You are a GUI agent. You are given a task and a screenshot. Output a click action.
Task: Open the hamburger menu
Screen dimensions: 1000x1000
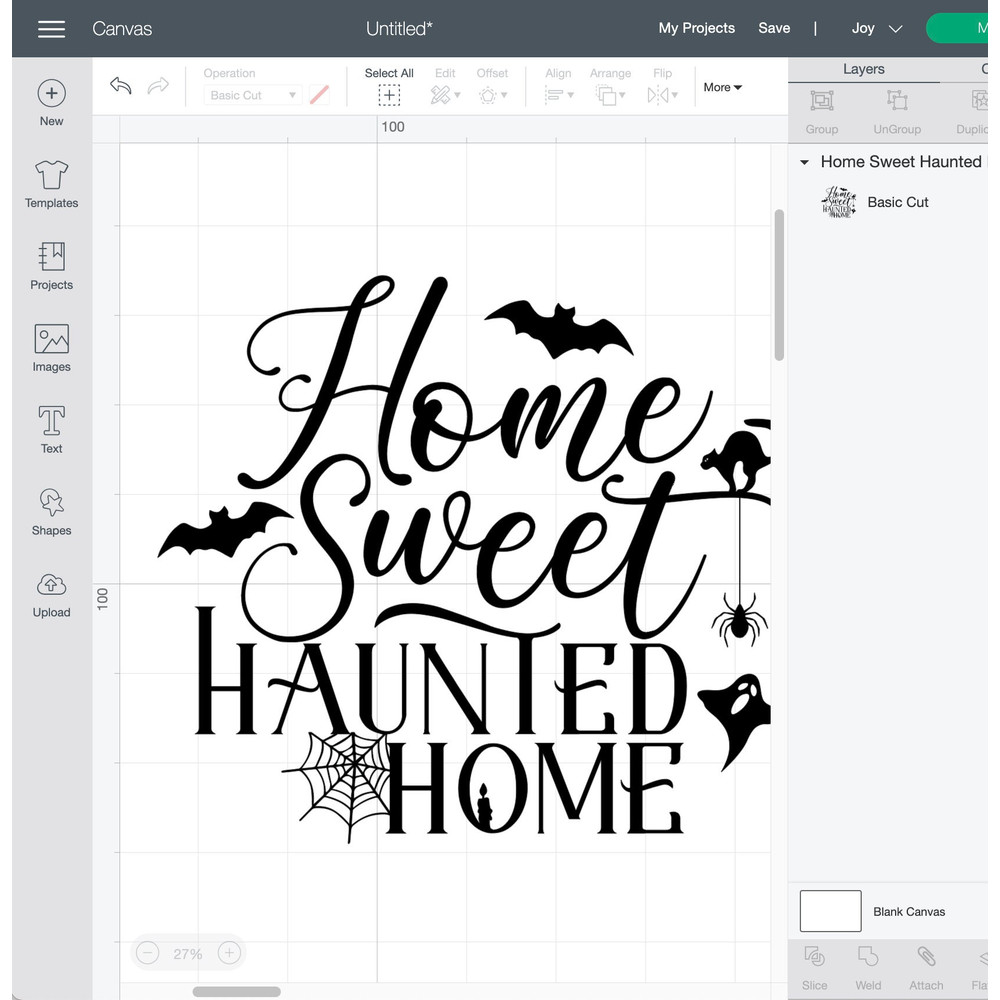pyautogui.click(x=51, y=29)
